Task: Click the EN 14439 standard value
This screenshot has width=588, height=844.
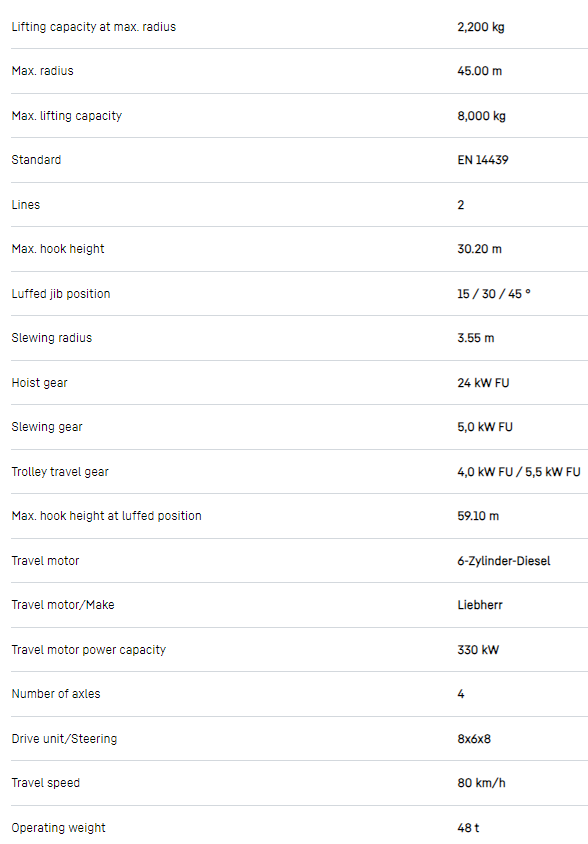Action: 482,160
